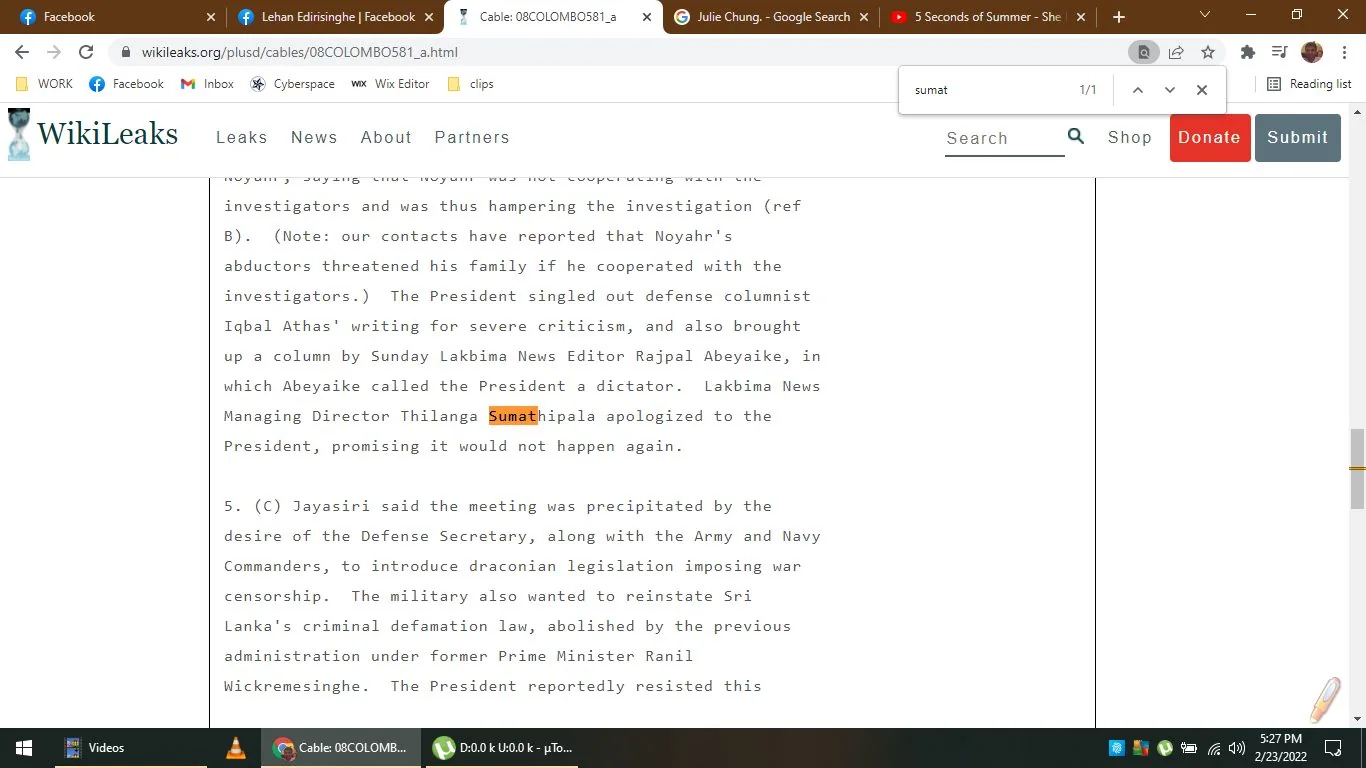Bookmark this page with the star icon
Screen dimensions: 1366x768
1208,52
